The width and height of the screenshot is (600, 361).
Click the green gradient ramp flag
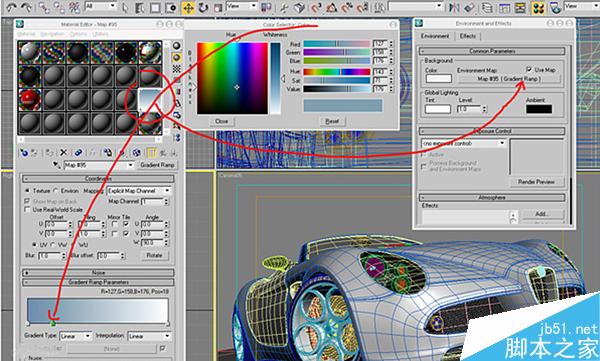tap(53, 323)
